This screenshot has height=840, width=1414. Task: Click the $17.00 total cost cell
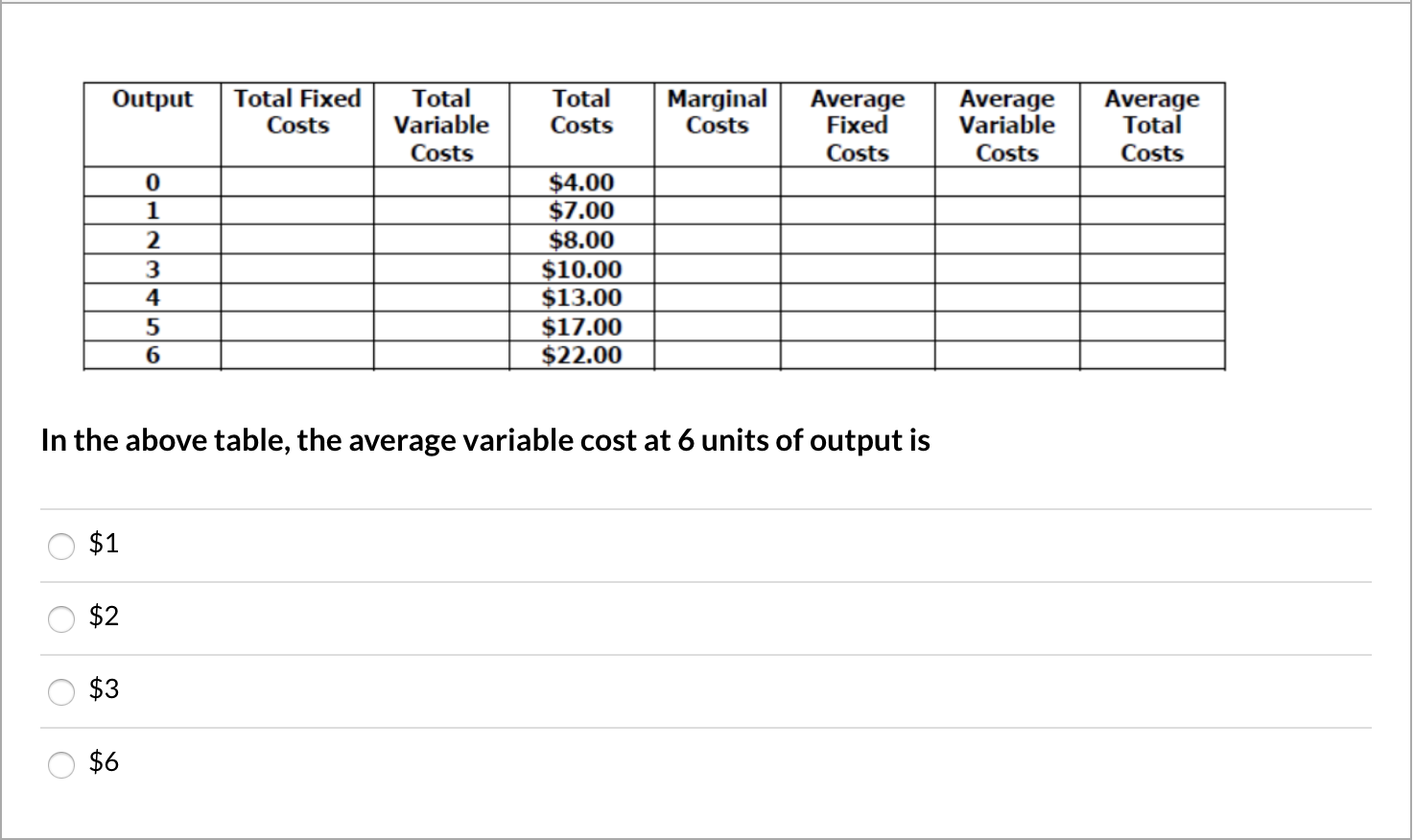[x=581, y=327]
